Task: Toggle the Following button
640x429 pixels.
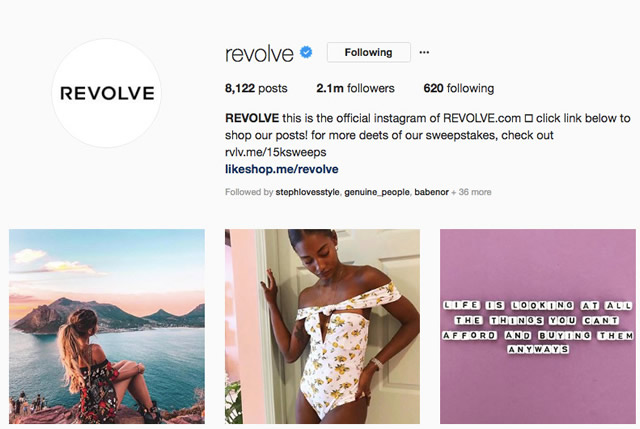Action: coord(369,52)
